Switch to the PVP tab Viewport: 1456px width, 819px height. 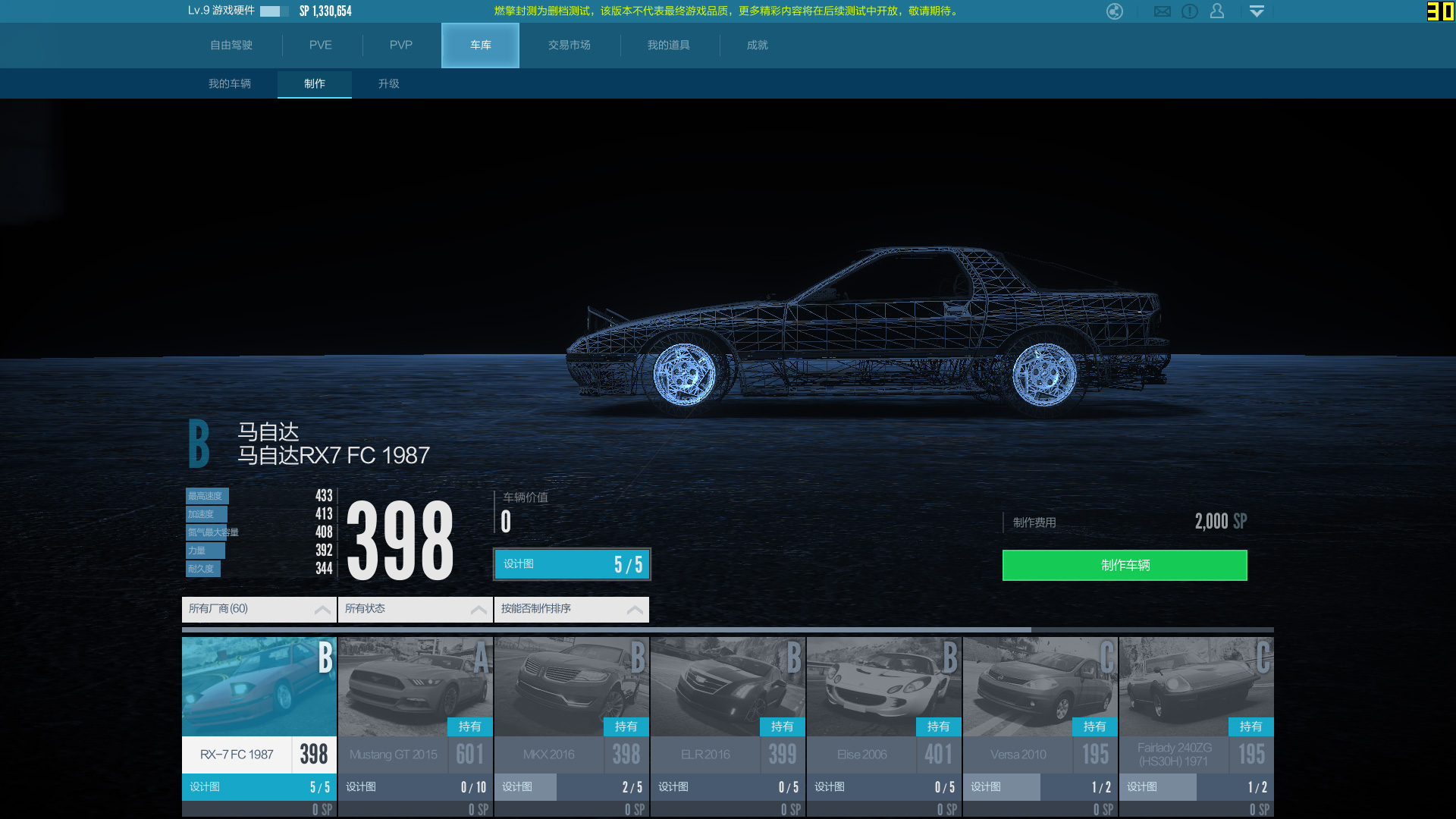point(401,45)
